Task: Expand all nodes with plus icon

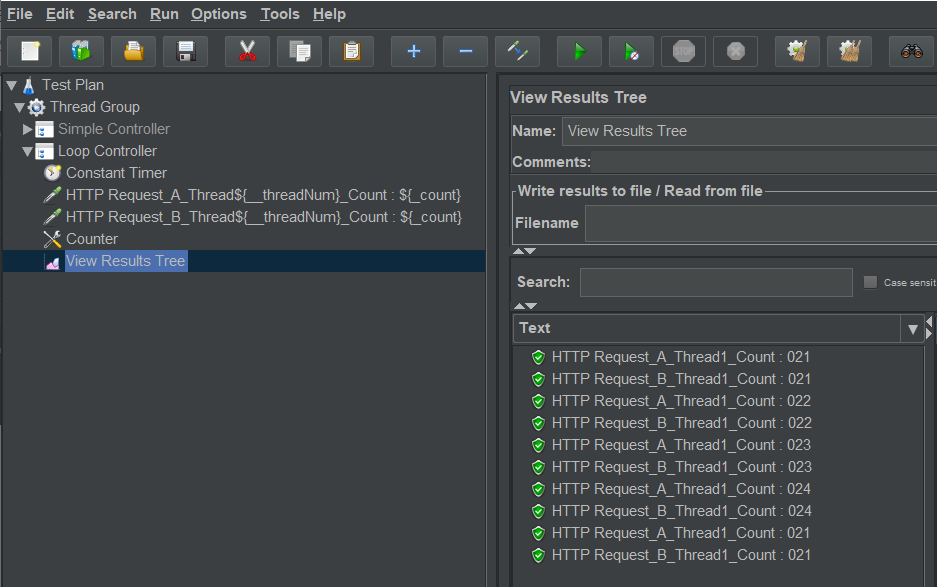Action: point(414,51)
